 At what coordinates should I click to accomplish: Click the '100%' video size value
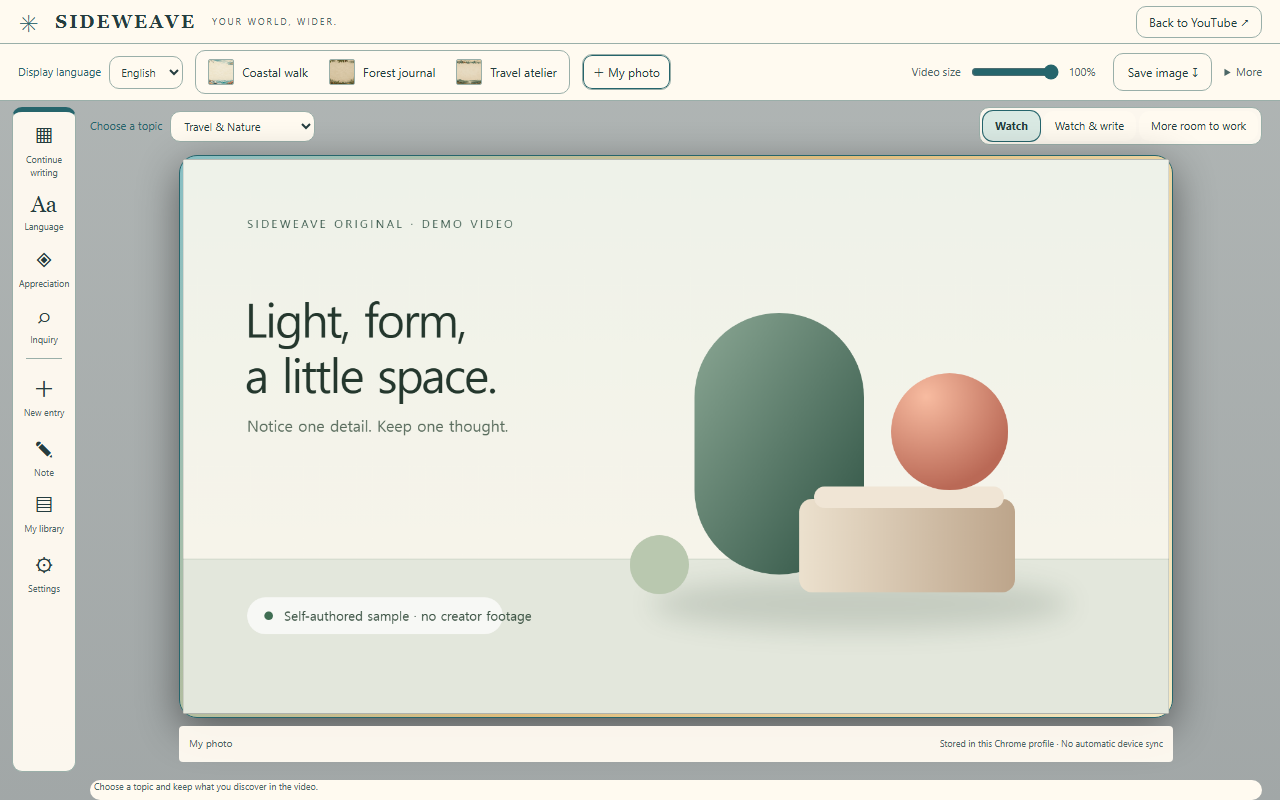1082,72
